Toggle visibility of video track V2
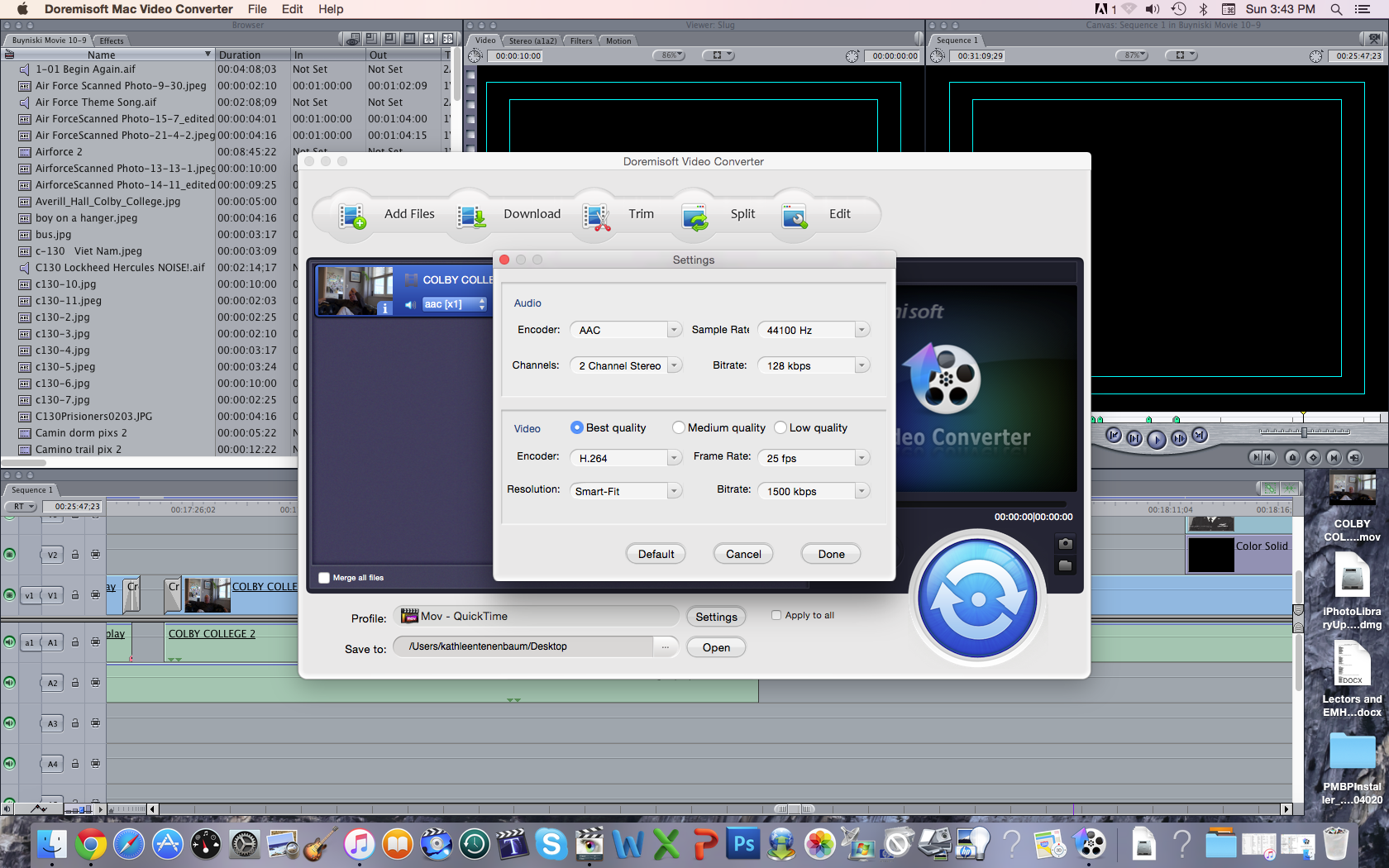 click(x=10, y=555)
